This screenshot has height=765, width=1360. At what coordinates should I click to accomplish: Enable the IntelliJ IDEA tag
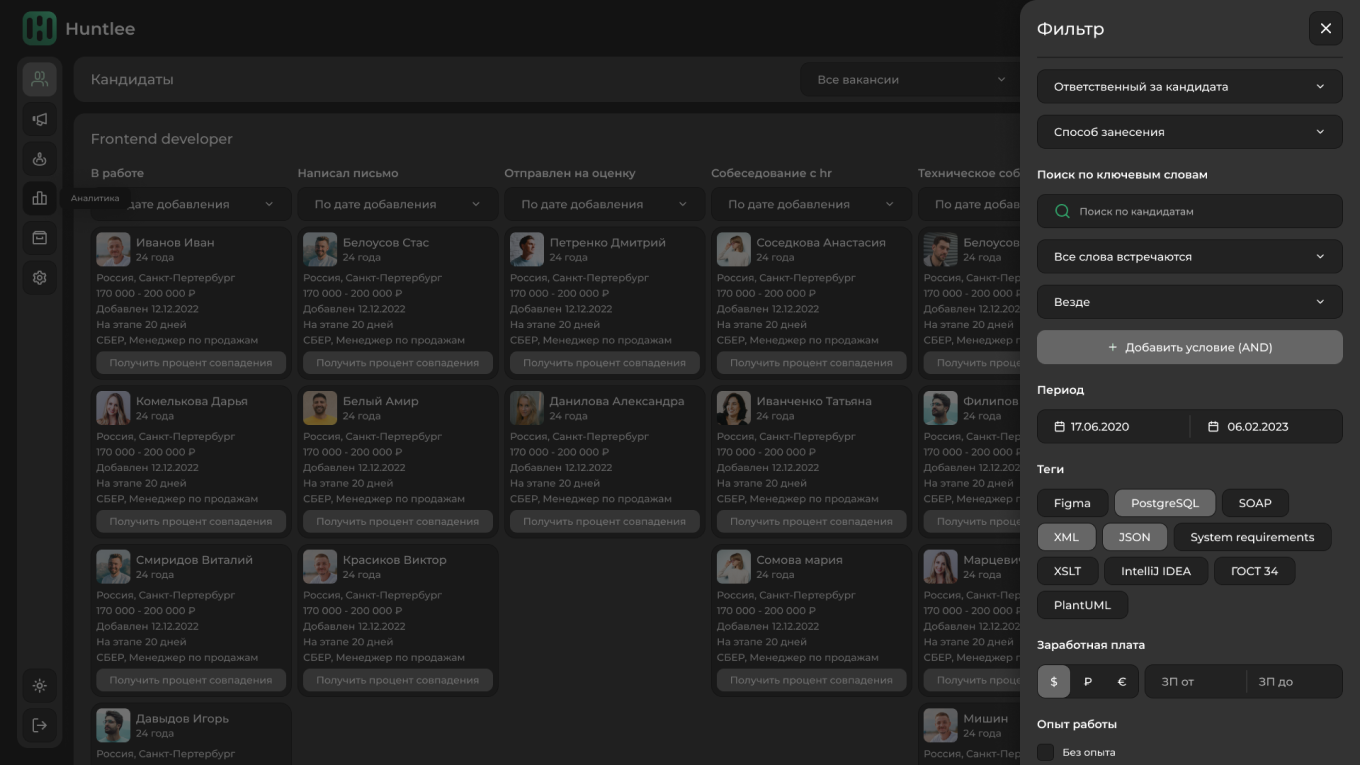pos(1156,571)
